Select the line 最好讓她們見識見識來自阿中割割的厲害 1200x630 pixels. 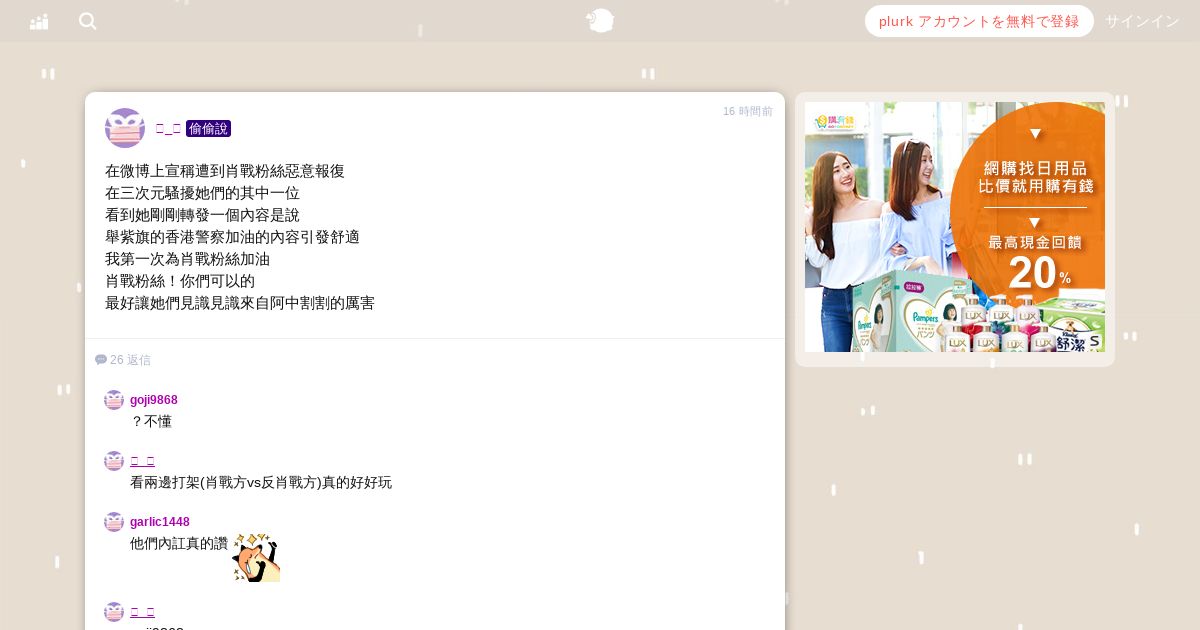click(x=240, y=303)
